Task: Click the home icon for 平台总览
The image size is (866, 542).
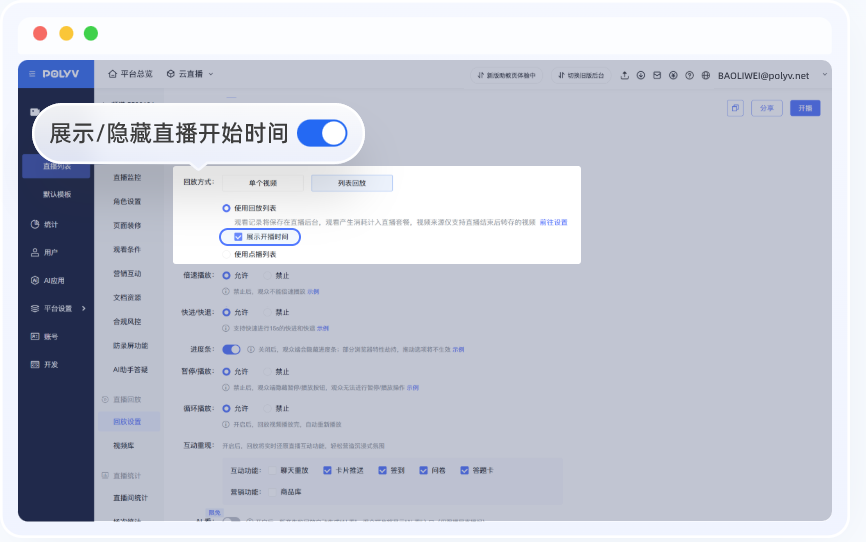Action: pyautogui.click(x=112, y=74)
